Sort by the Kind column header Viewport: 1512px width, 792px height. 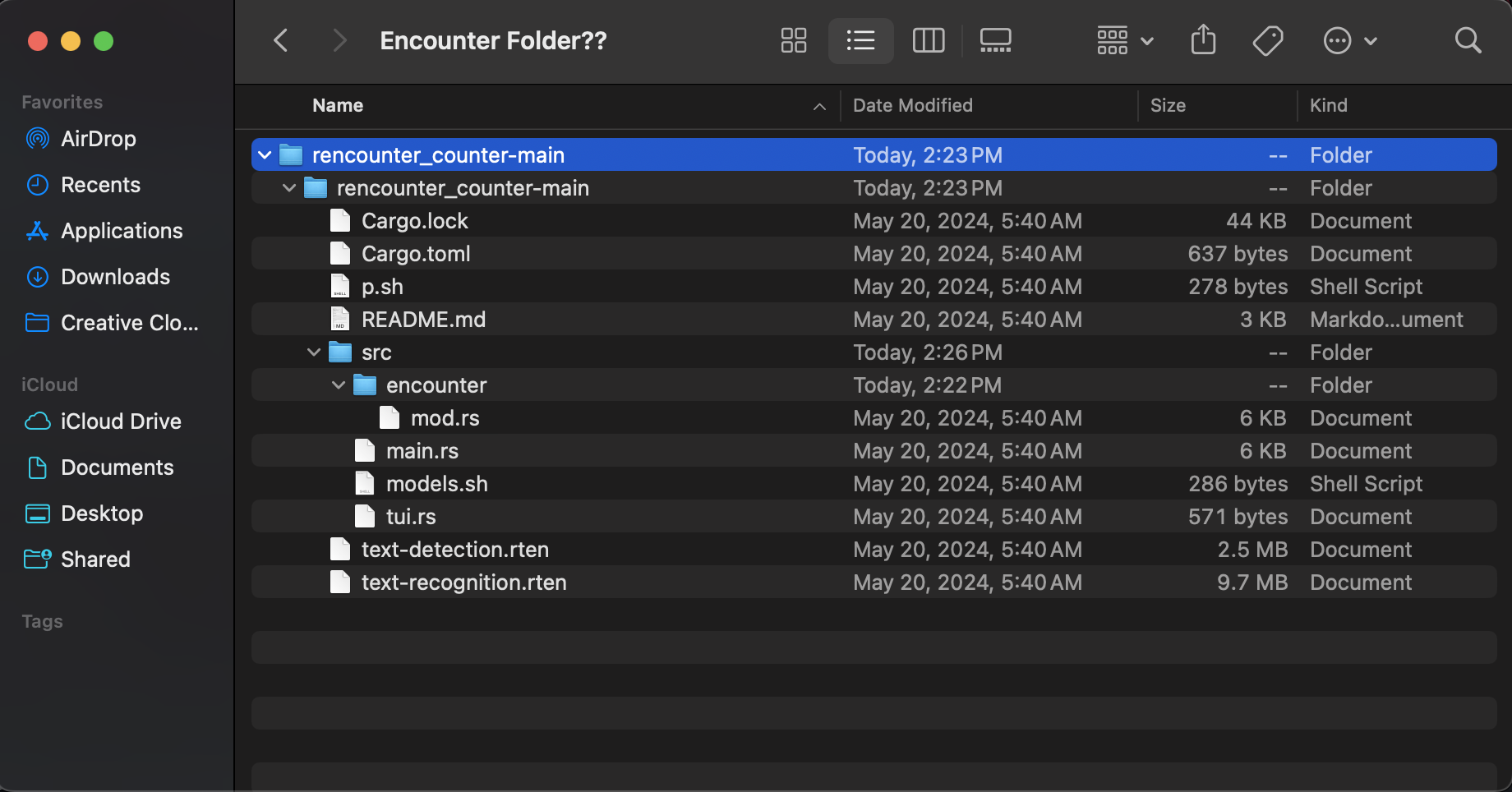point(1328,105)
